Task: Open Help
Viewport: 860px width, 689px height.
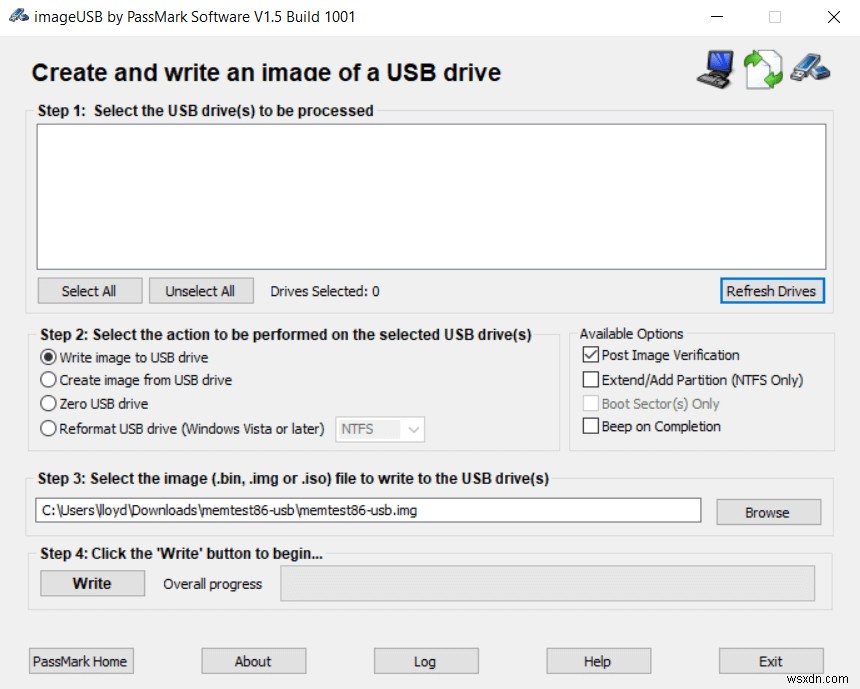Action: pos(597,660)
